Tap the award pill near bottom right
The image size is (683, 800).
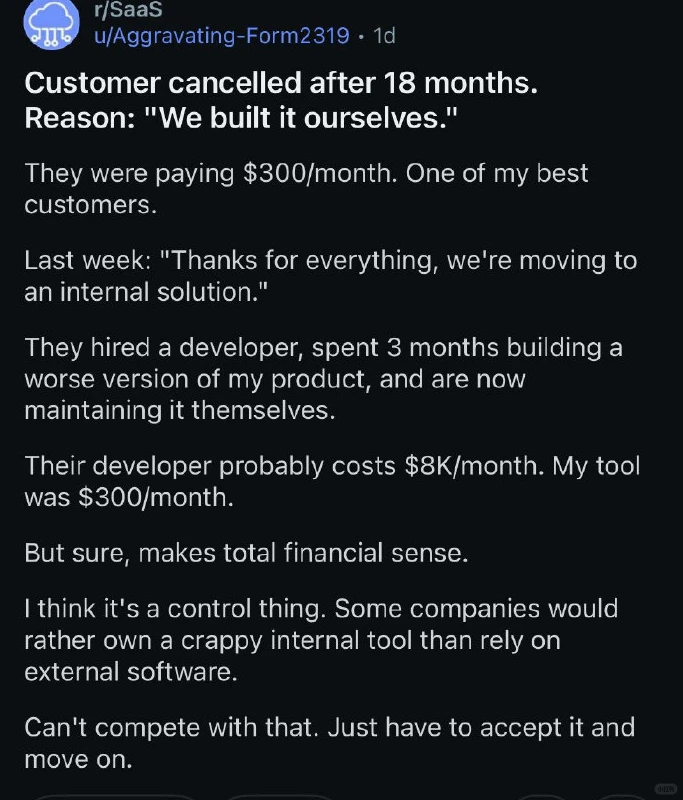[543, 797]
